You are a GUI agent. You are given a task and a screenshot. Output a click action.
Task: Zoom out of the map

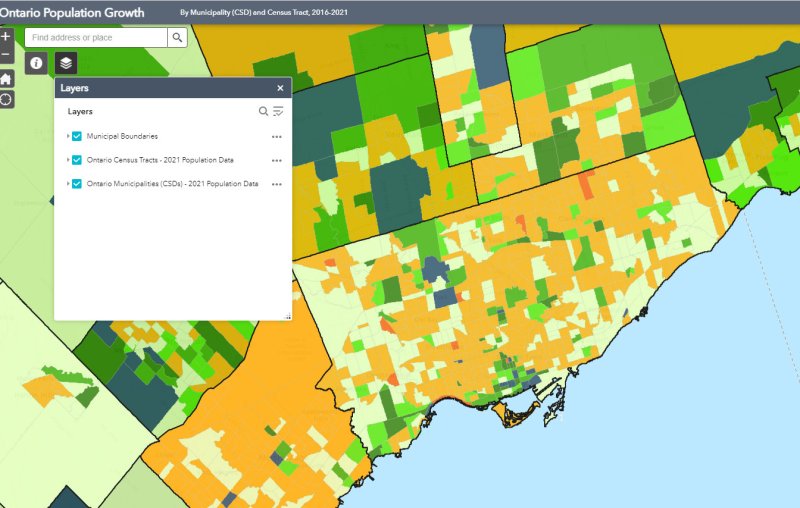tap(6, 54)
